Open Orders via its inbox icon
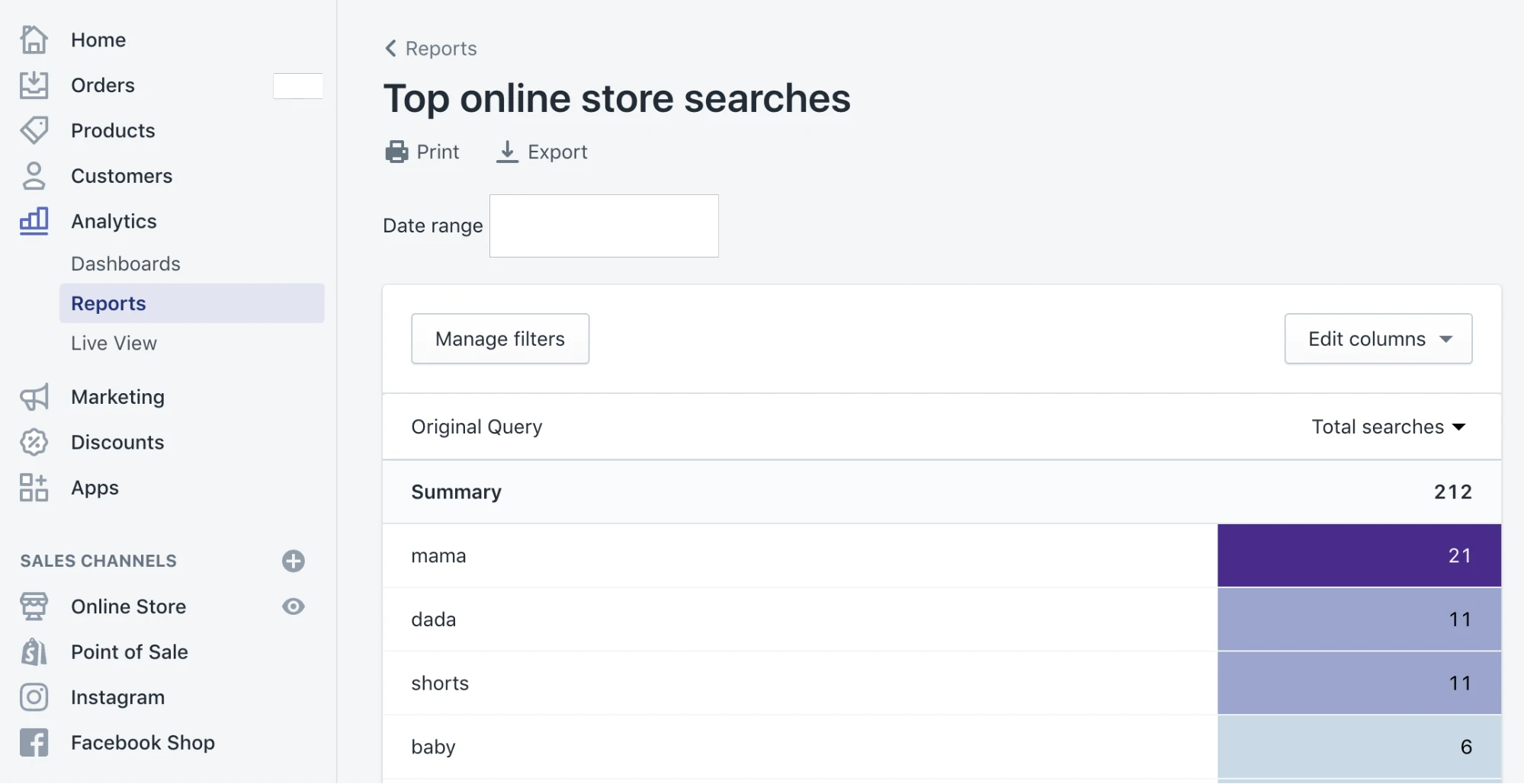The height and width of the screenshot is (784, 1524). point(34,85)
